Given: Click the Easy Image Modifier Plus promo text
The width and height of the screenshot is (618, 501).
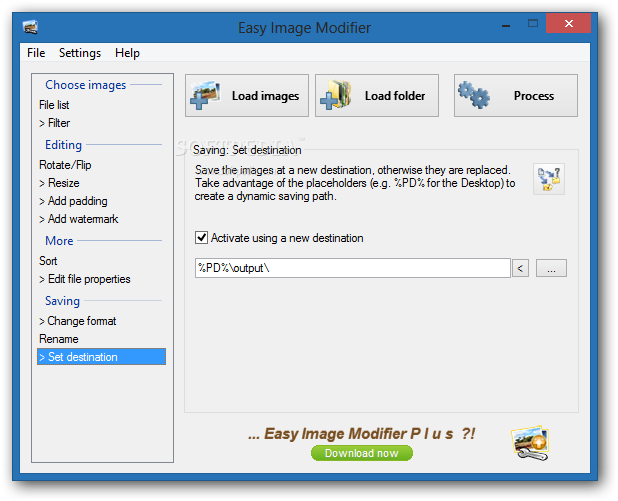Looking at the screenshot, I should tap(361, 434).
